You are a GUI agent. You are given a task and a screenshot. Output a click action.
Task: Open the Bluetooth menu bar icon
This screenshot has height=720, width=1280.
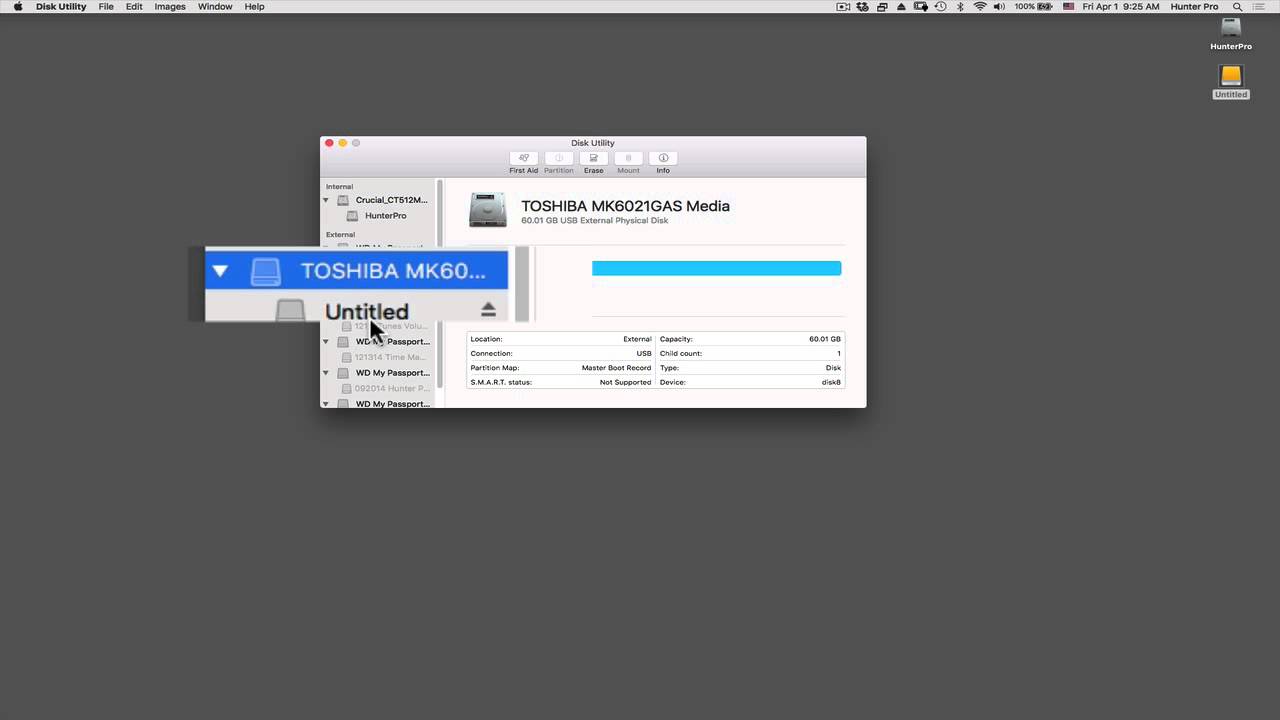960,7
